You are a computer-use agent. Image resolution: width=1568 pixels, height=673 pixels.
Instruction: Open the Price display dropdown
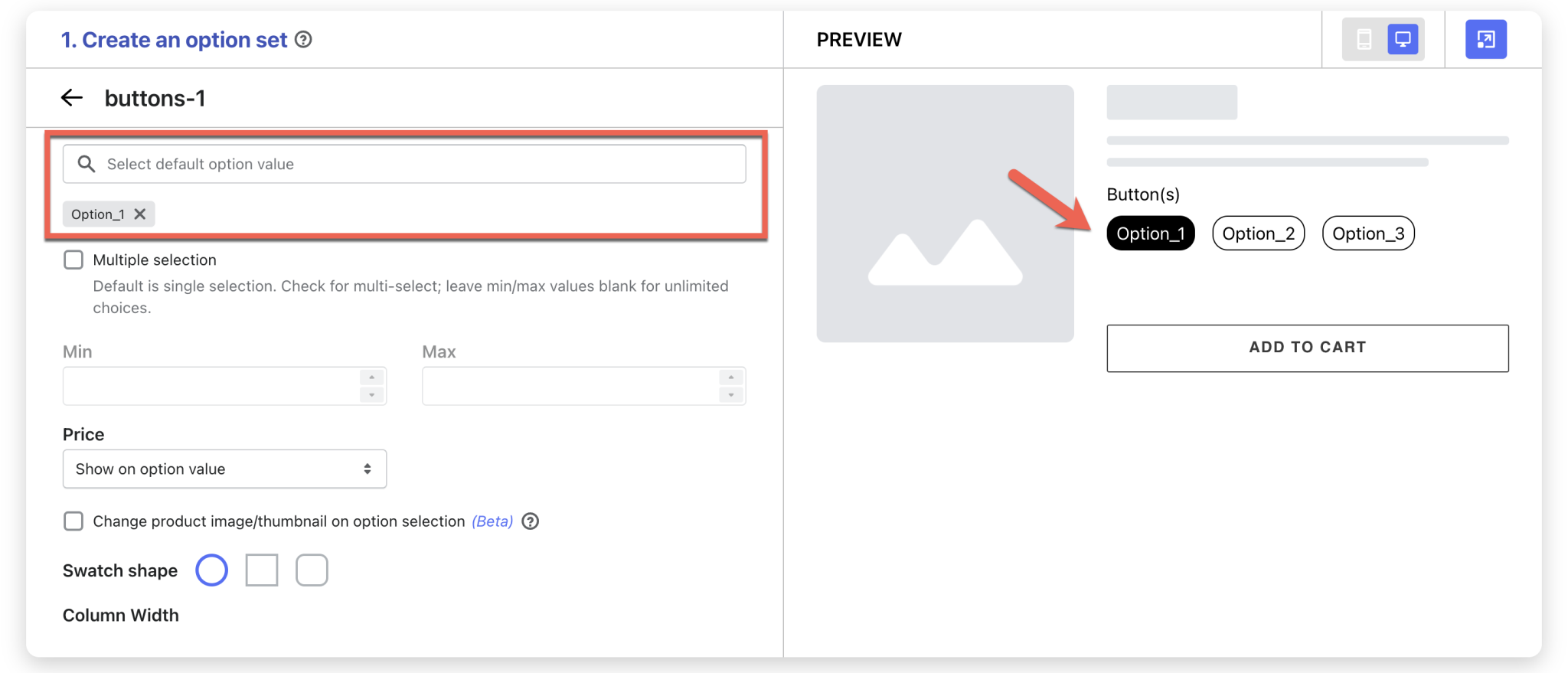[x=224, y=469]
